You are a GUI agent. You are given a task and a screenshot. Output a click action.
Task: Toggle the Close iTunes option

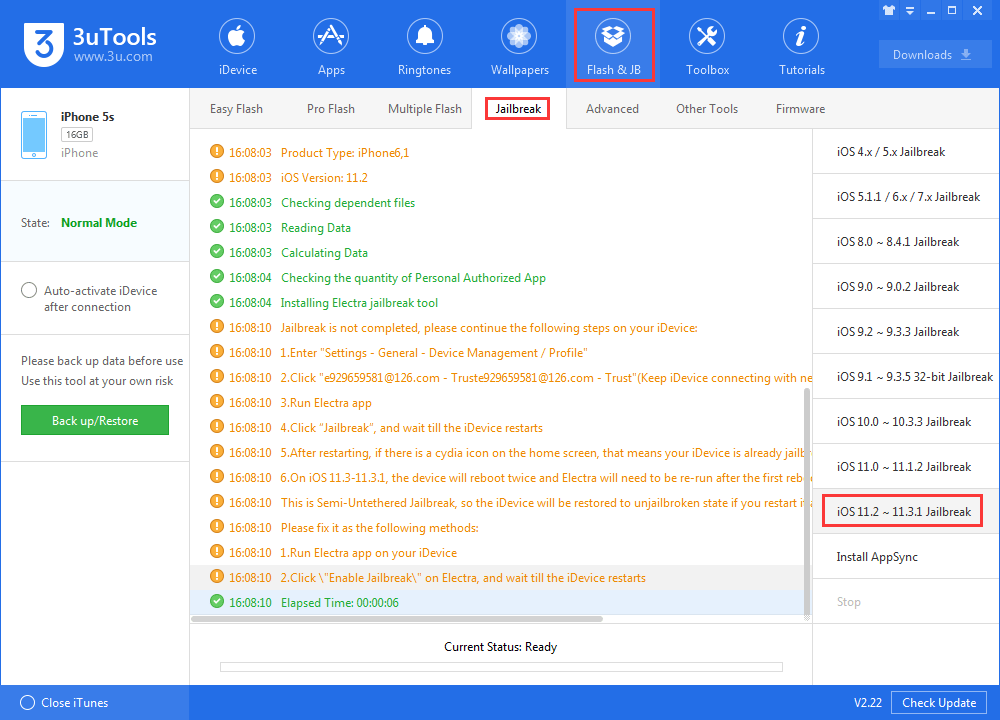tap(27, 703)
